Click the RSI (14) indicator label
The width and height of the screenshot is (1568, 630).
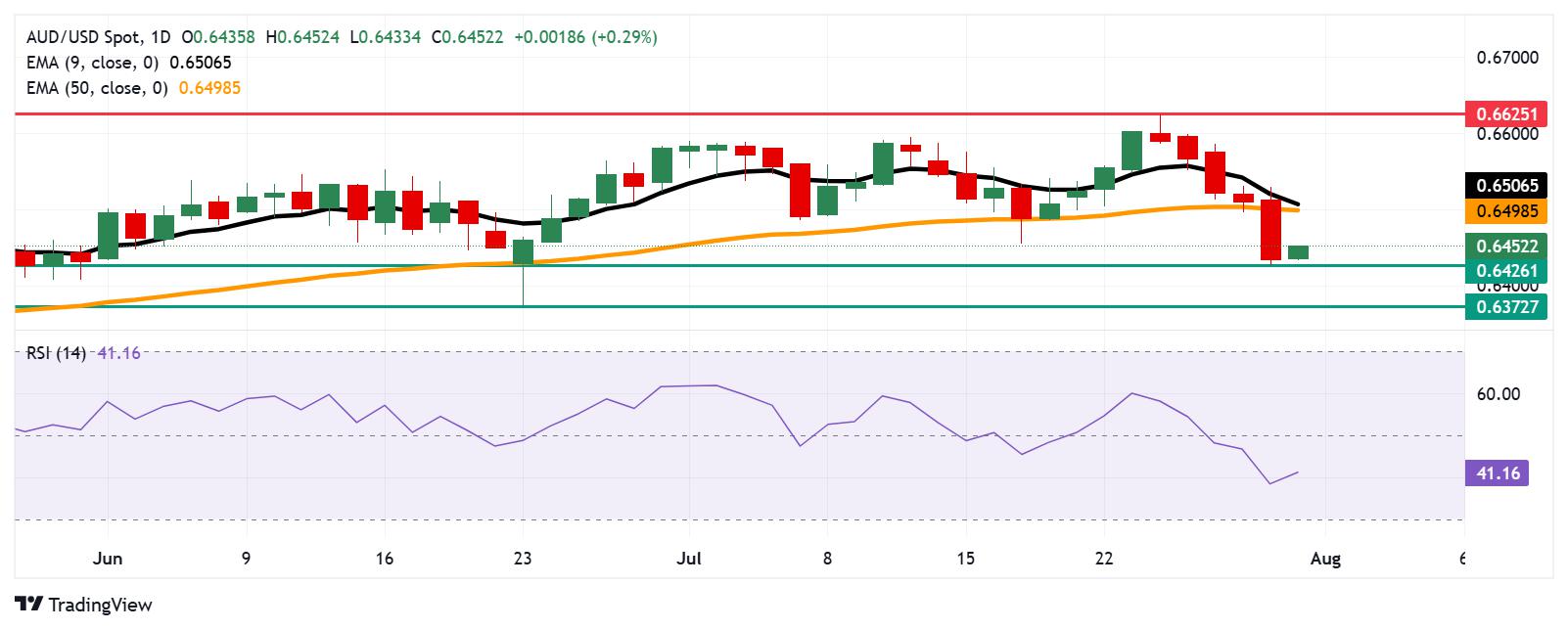click(x=57, y=353)
